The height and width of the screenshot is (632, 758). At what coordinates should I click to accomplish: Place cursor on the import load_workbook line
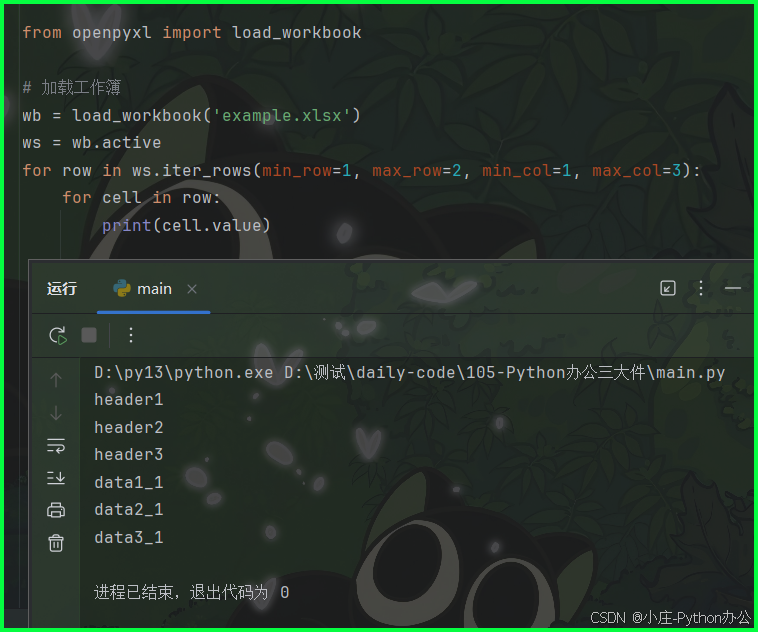click(192, 32)
